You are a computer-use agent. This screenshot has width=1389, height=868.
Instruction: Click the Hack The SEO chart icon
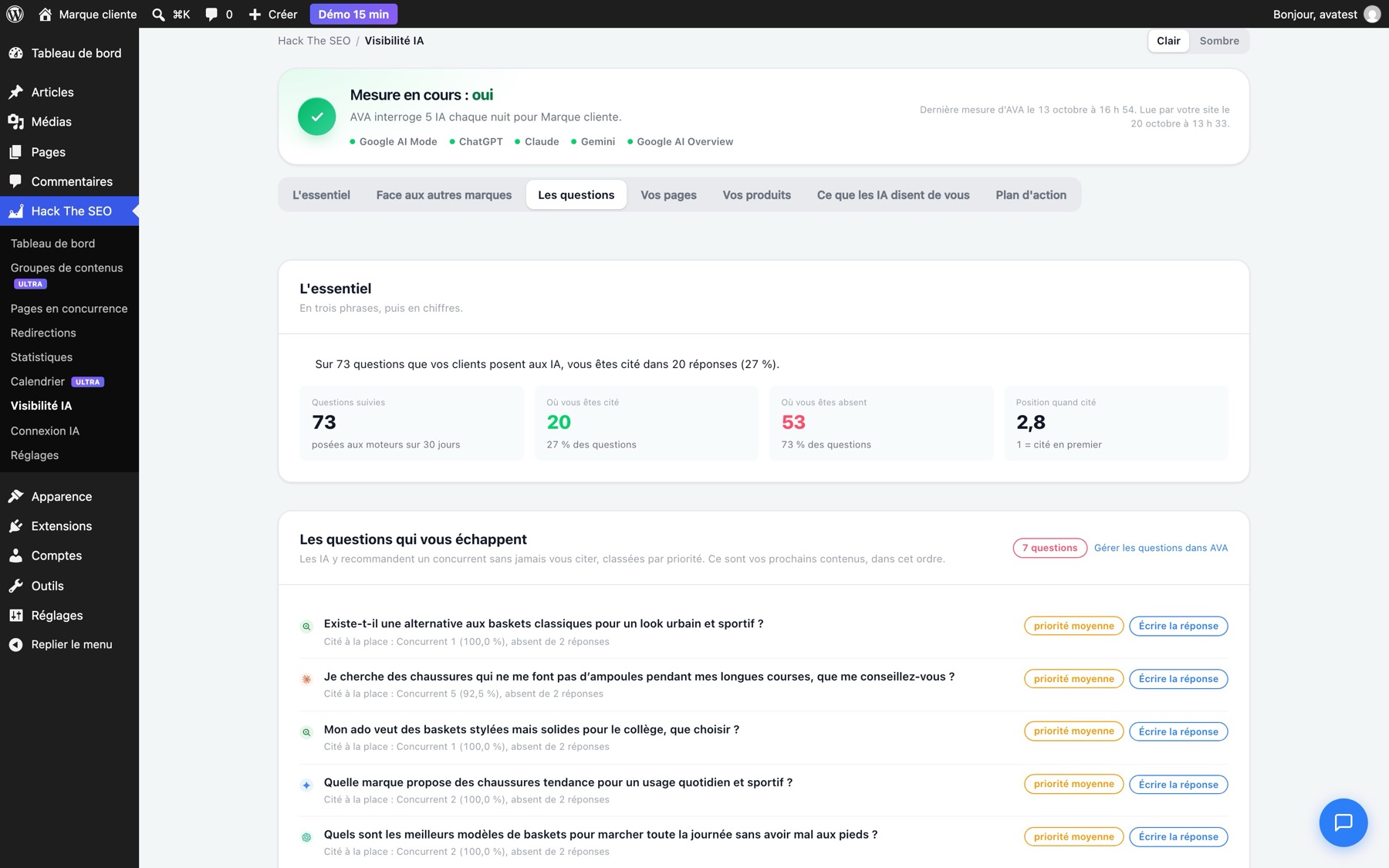point(15,211)
